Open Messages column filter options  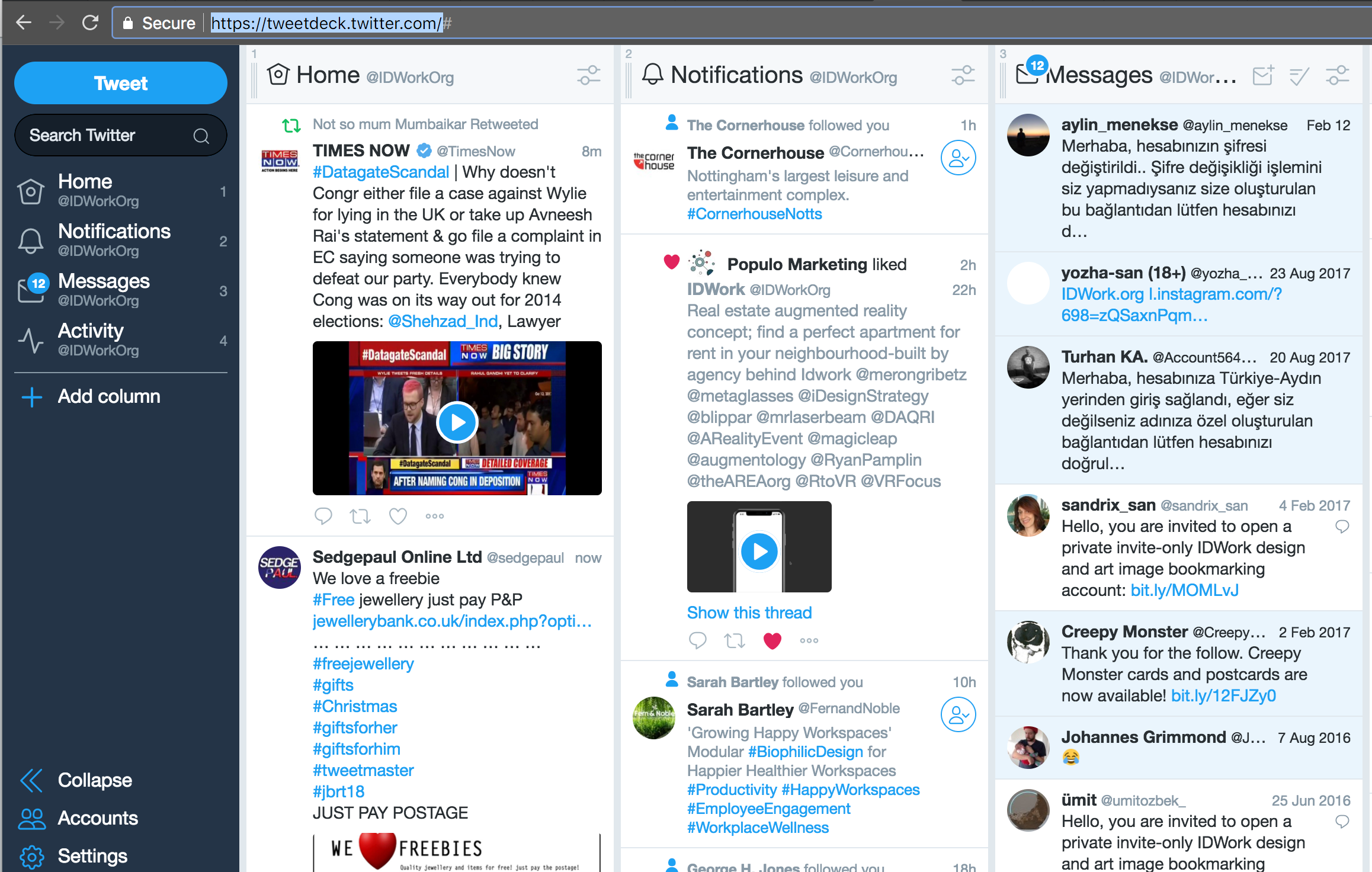(x=1338, y=76)
